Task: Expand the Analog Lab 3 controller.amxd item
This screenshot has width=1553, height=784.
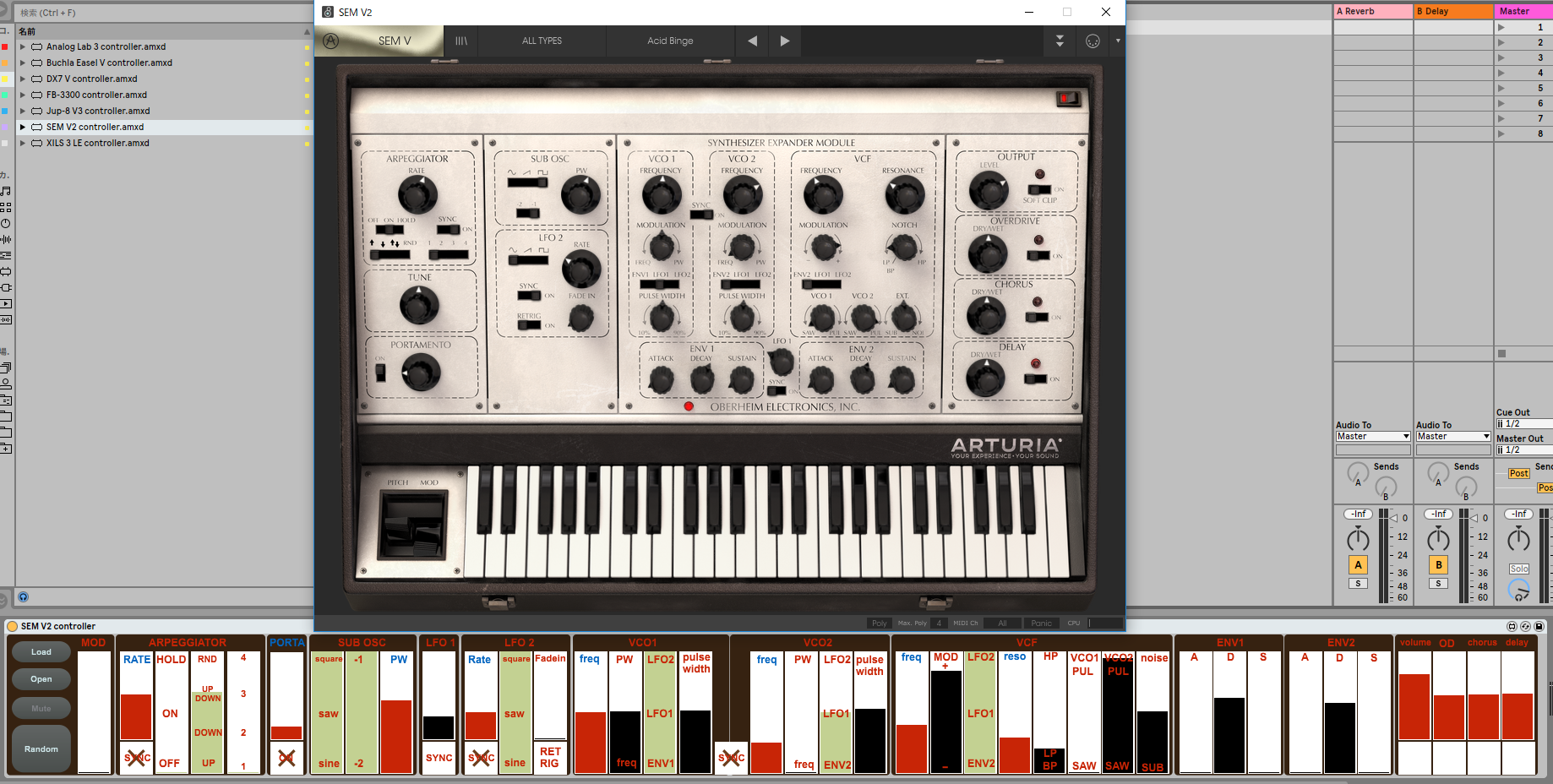Action: point(23,47)
